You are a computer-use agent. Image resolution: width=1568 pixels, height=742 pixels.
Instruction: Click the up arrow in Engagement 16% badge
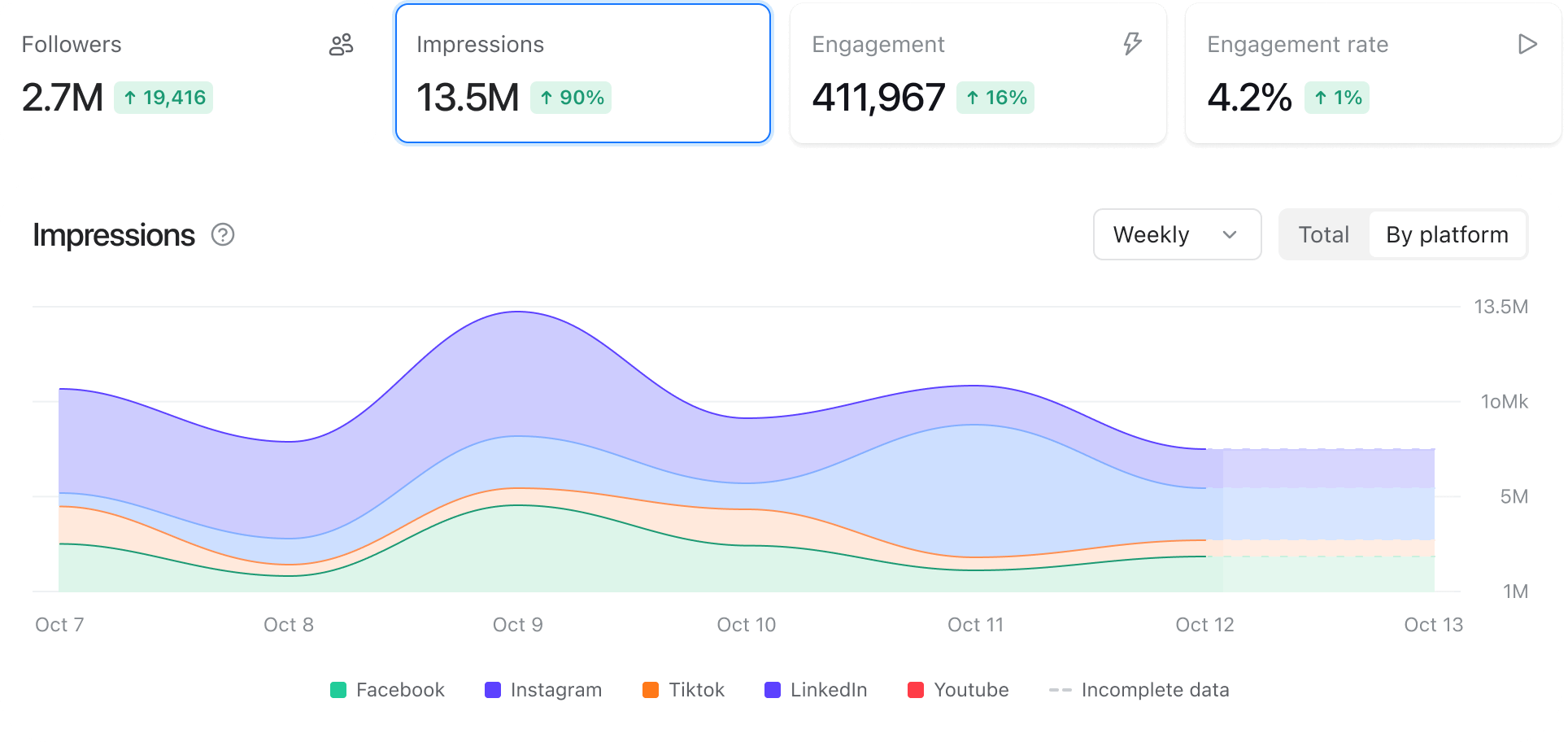[973, 98]
